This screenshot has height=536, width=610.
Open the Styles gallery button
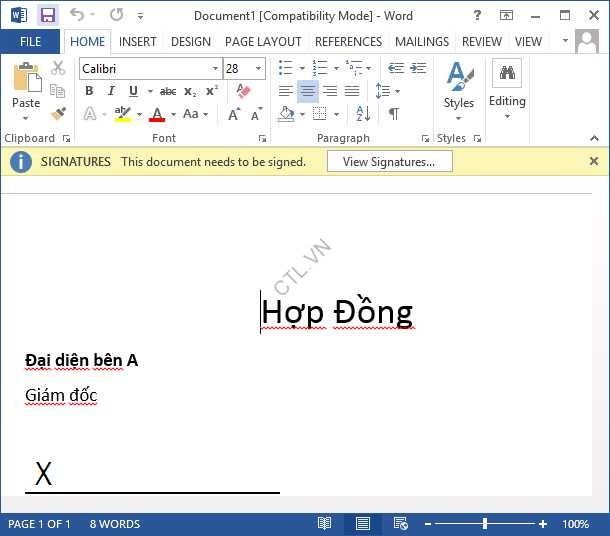pos(459,91)
